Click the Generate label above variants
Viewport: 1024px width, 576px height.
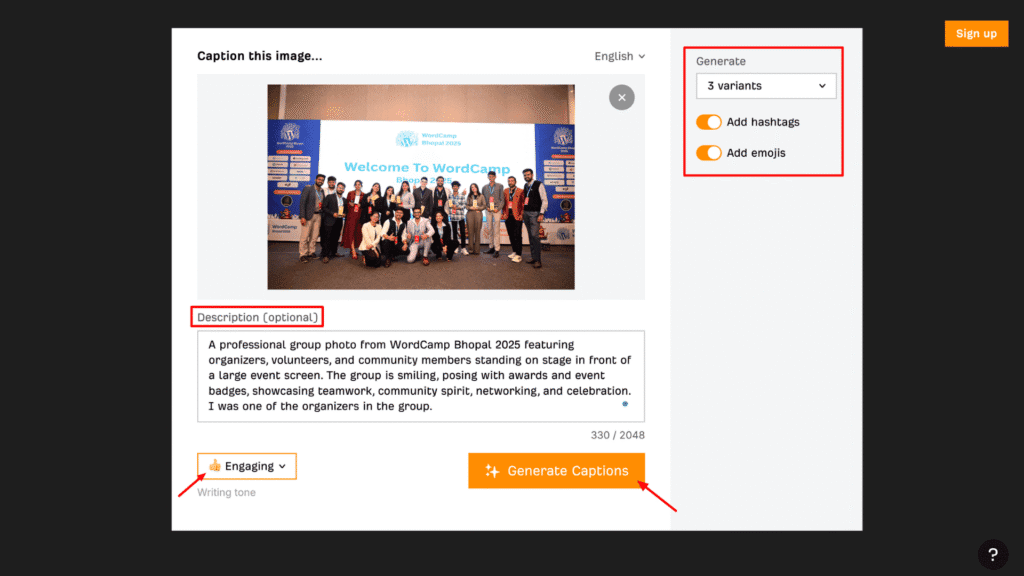point(721,61)
